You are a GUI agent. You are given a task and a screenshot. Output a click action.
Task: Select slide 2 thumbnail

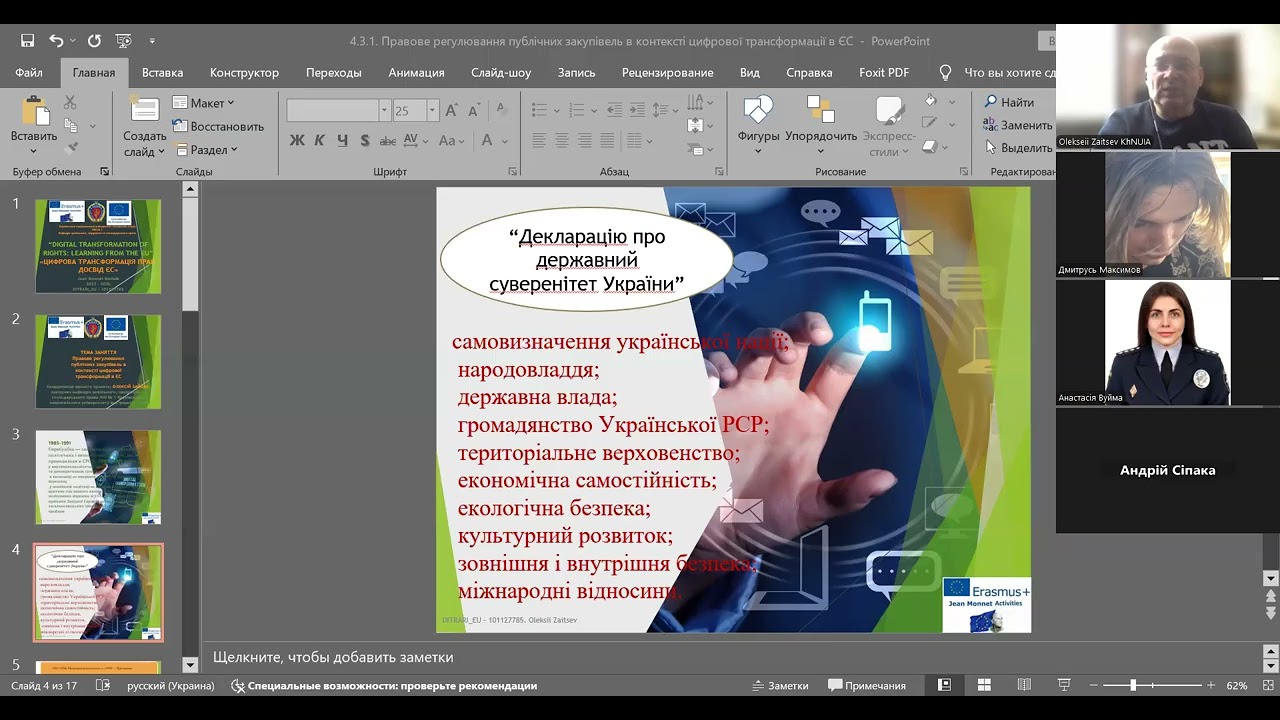[98, 361]
